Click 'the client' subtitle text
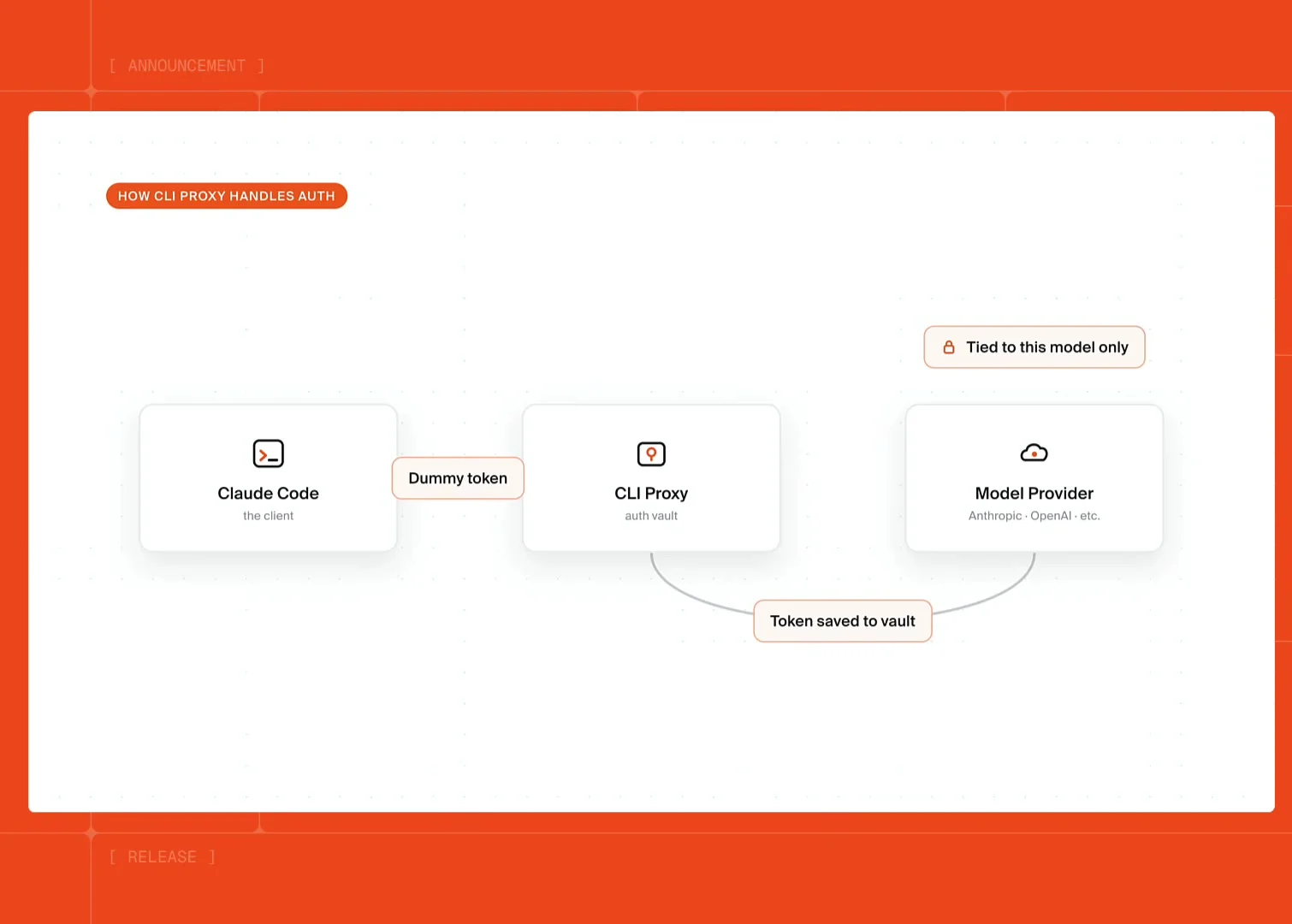 tap(268, 516)
